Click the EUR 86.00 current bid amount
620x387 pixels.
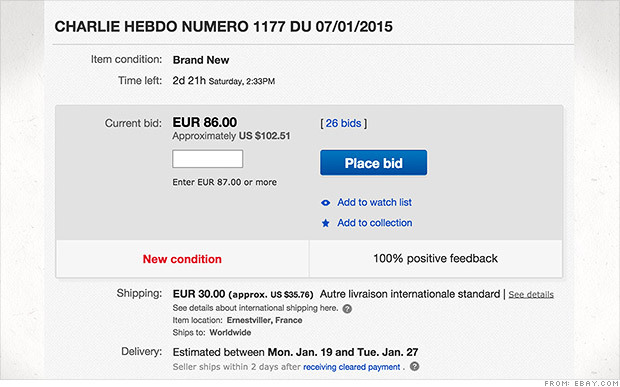coord(205,123)
